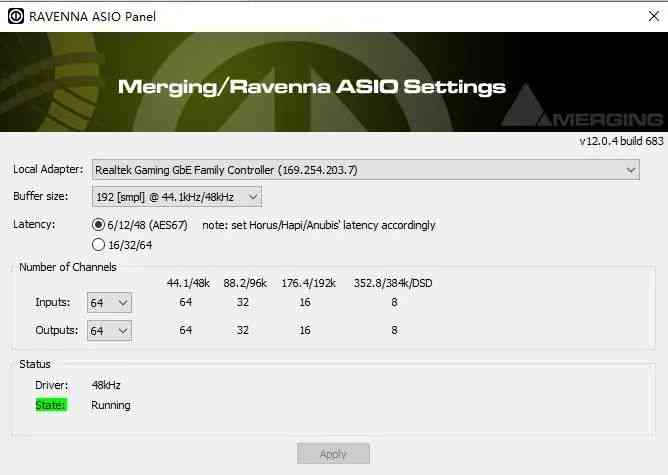Click the Outputs: label
668x475 pixels.
[57, 330]
